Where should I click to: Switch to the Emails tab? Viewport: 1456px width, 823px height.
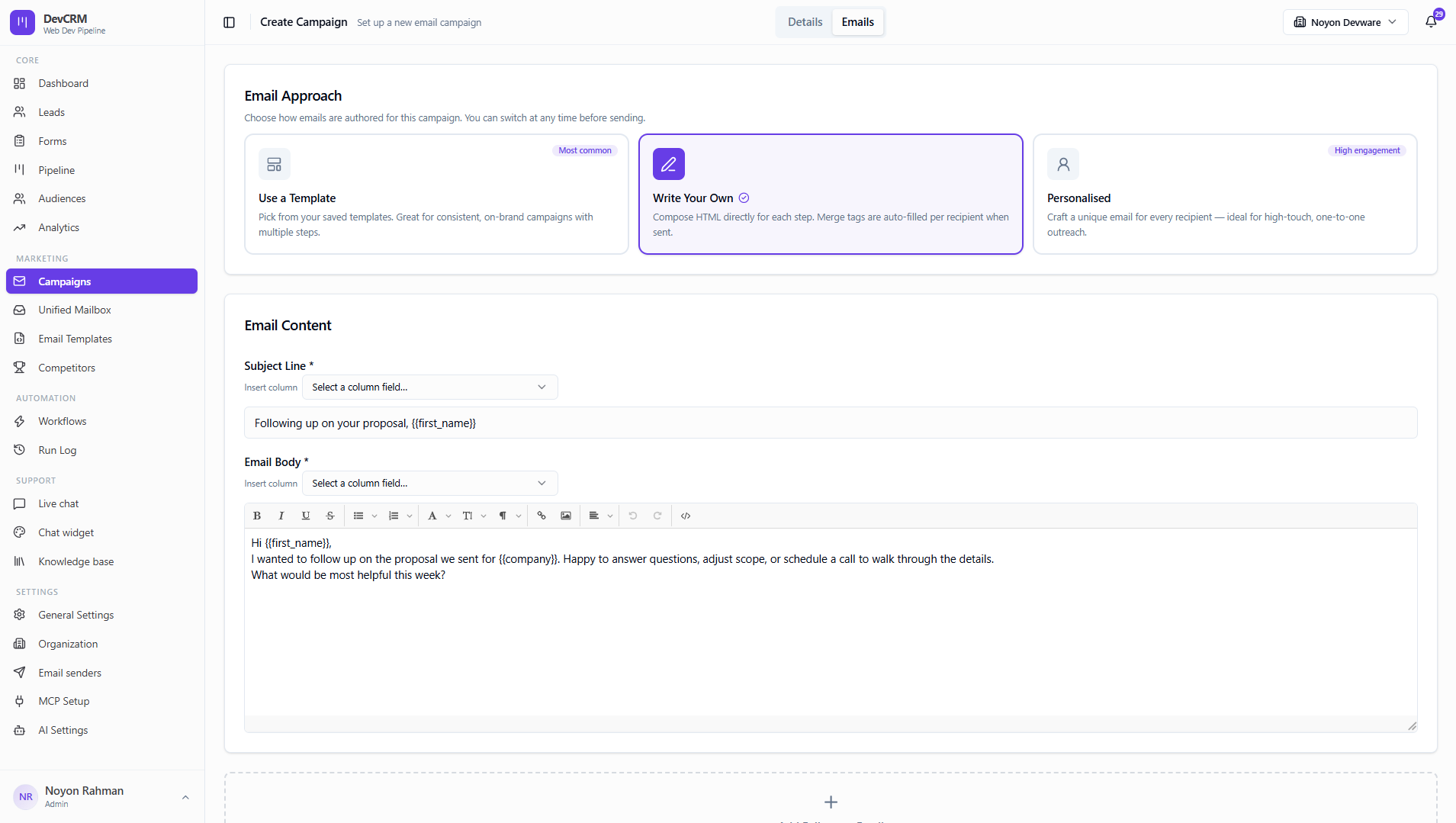(x=857, y=22)
